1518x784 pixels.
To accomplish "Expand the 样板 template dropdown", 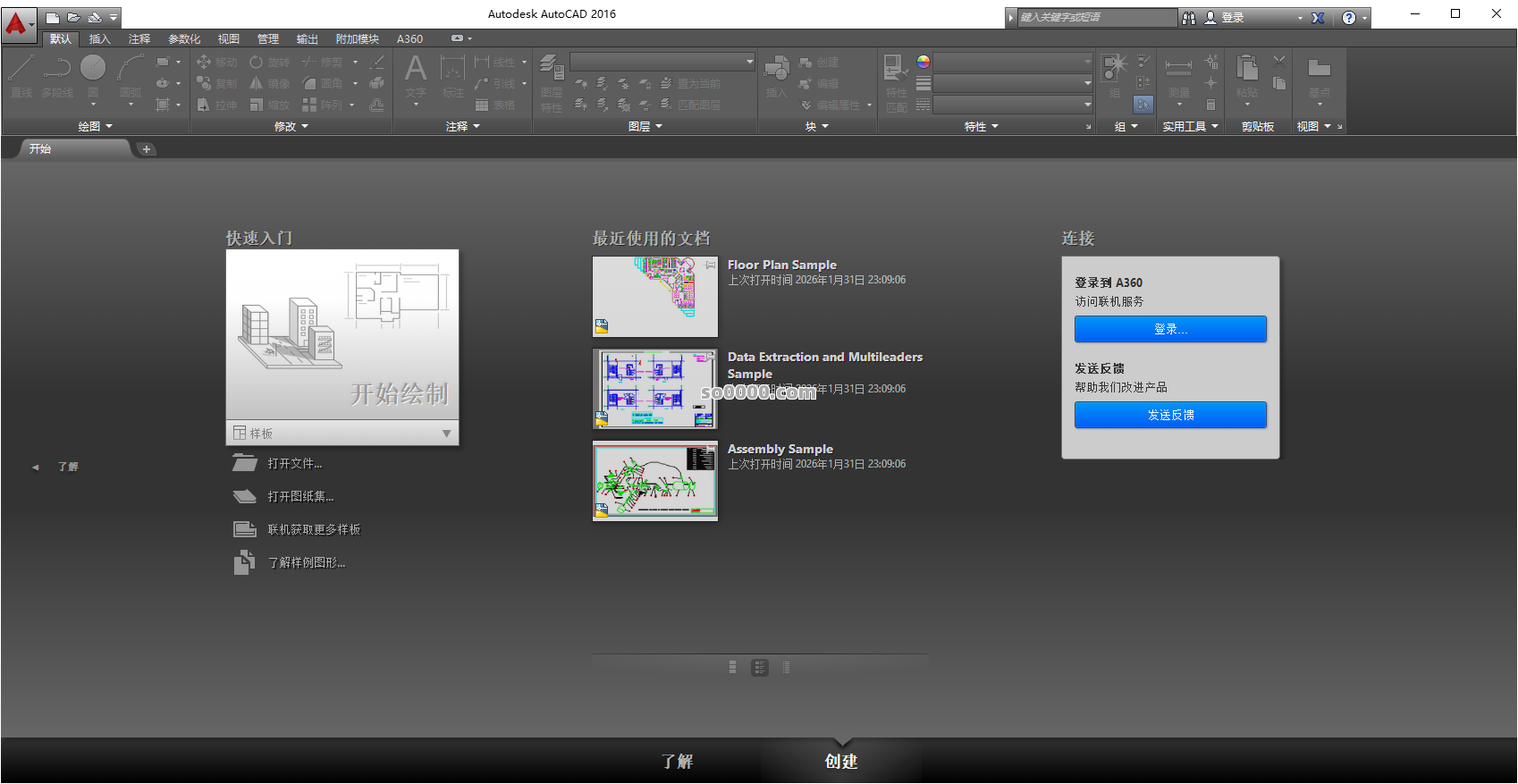I will click(x=446, y=434).
